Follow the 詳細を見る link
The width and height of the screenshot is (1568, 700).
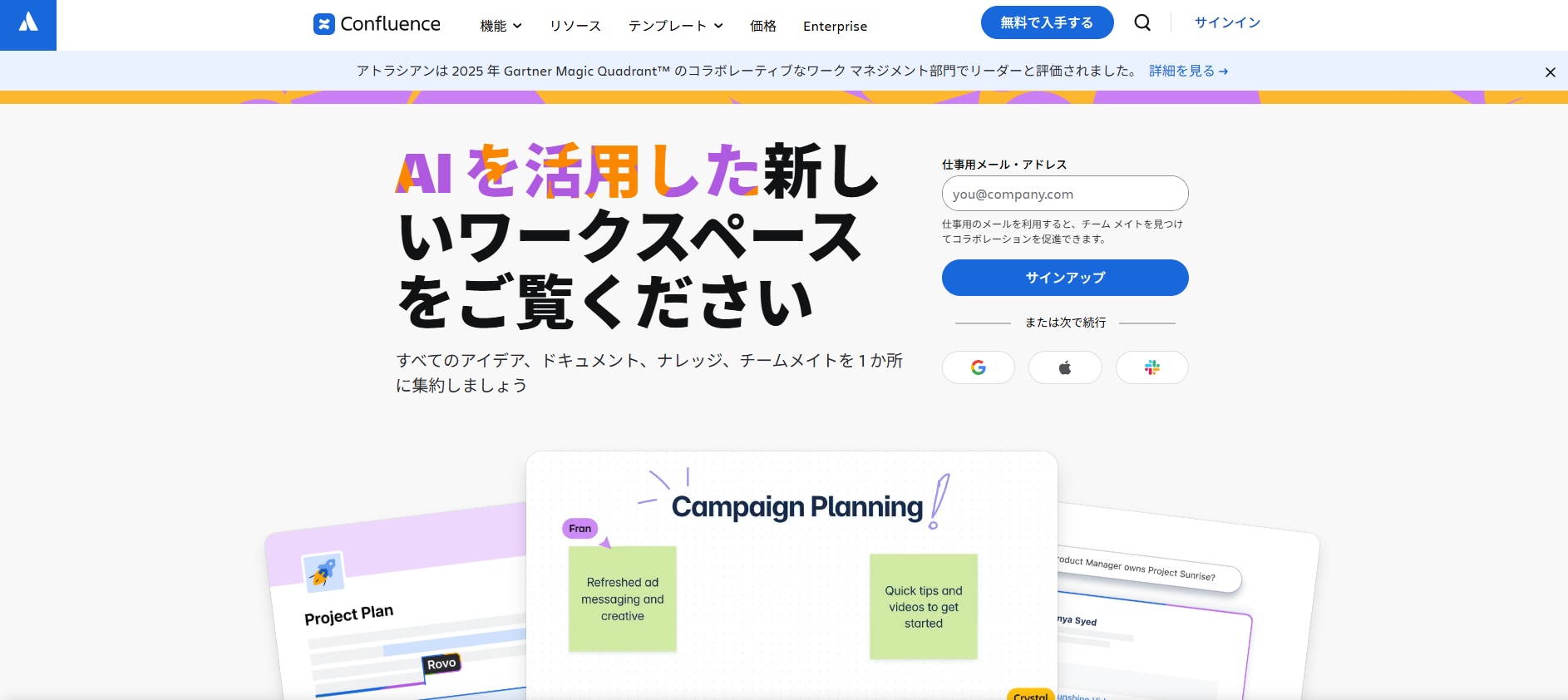[1188, 71]
